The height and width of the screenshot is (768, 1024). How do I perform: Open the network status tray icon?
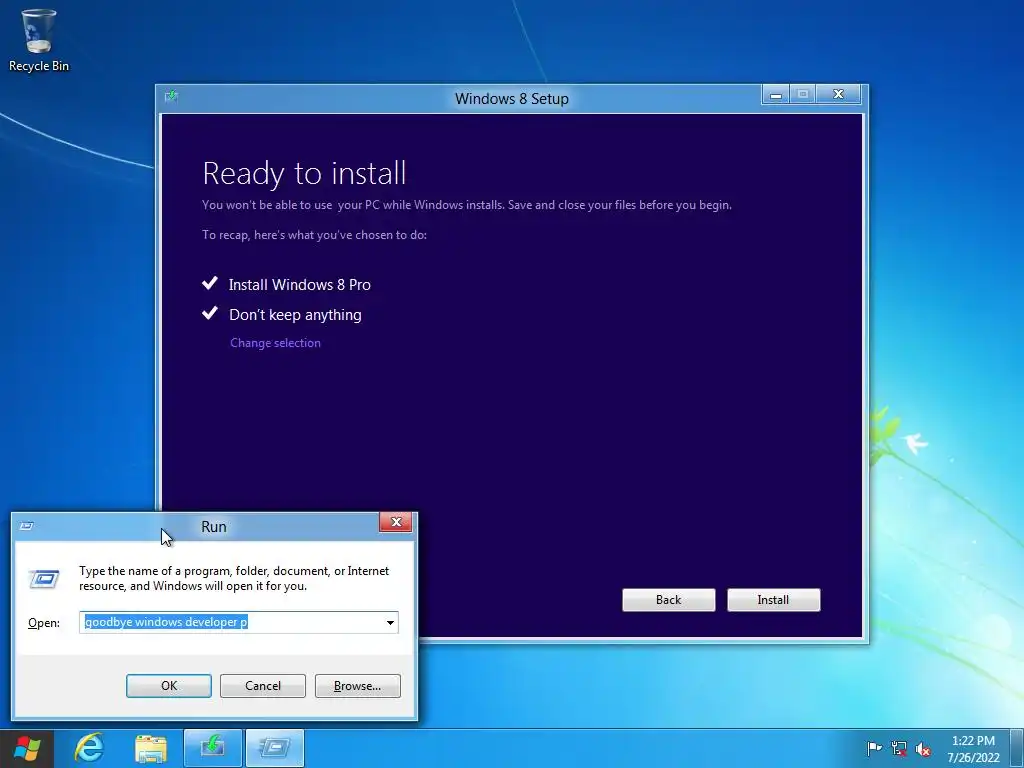point(899,748)
